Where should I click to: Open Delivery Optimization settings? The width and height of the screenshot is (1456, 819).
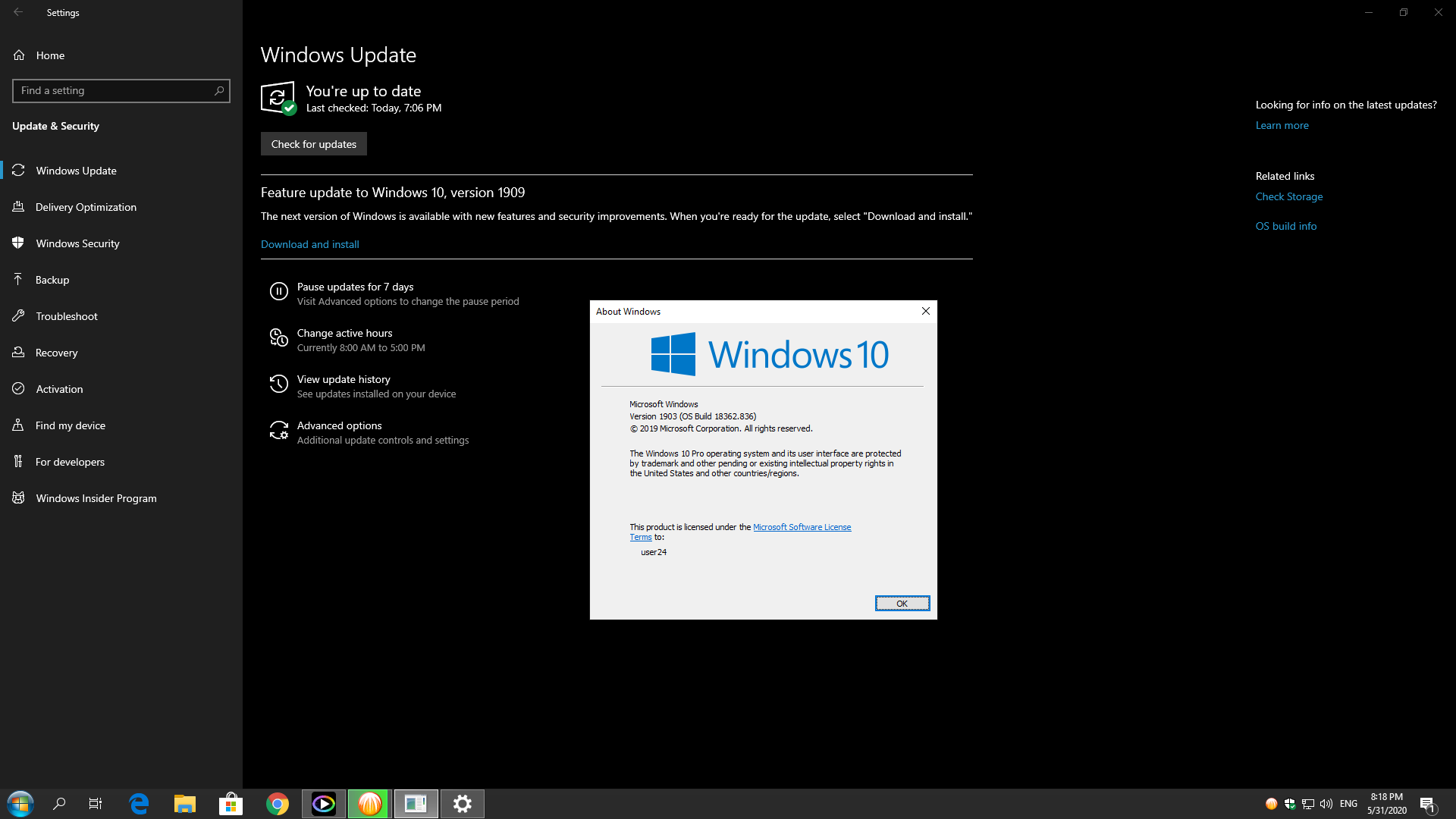[121, 207]
